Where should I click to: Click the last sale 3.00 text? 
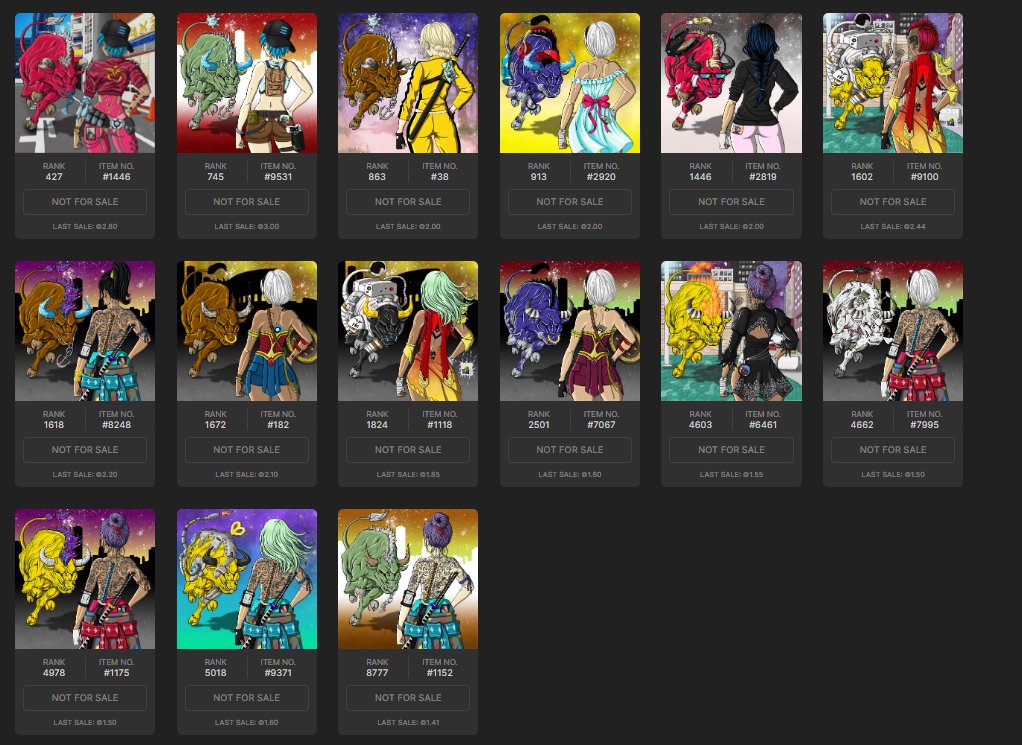[x=247, y=227]
